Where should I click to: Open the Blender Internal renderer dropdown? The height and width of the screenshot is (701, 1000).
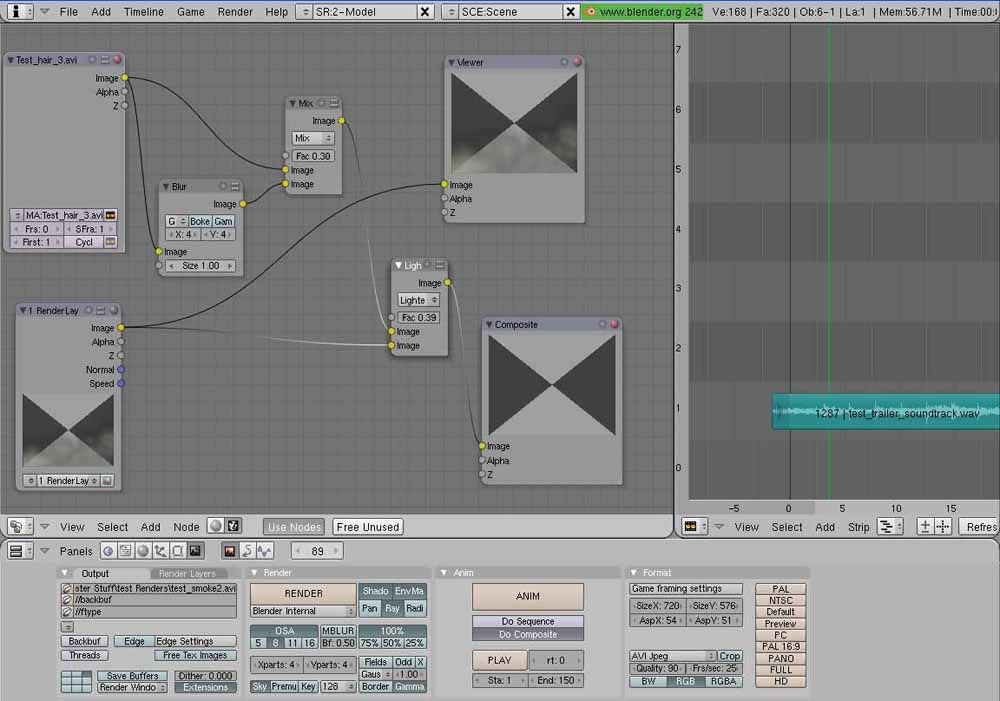tap(303, 611)
